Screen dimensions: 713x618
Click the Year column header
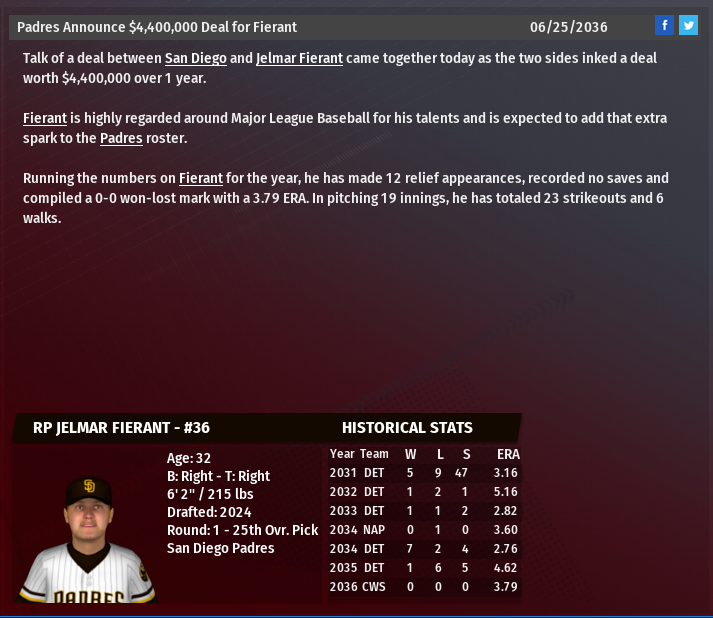point(342,454)
